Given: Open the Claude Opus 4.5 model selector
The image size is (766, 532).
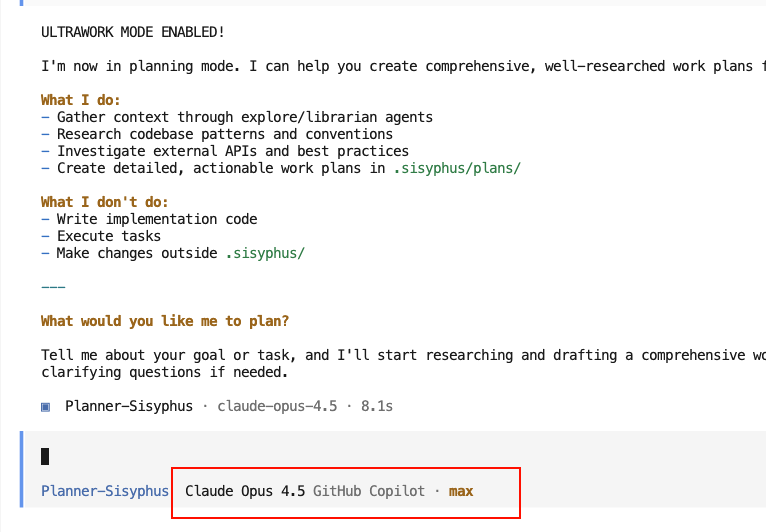Looking at the screenshot, I should pos(245,491).
